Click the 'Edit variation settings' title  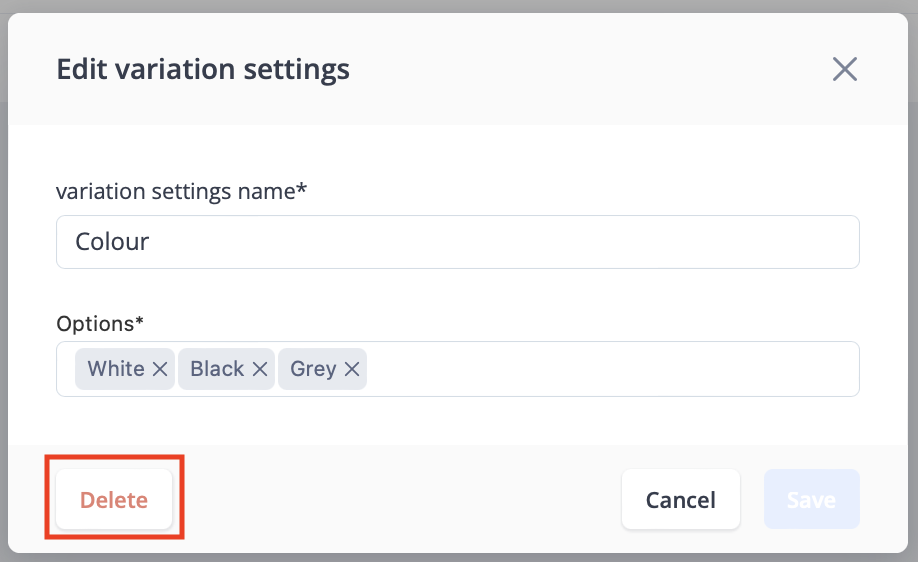tap(203, 69)
